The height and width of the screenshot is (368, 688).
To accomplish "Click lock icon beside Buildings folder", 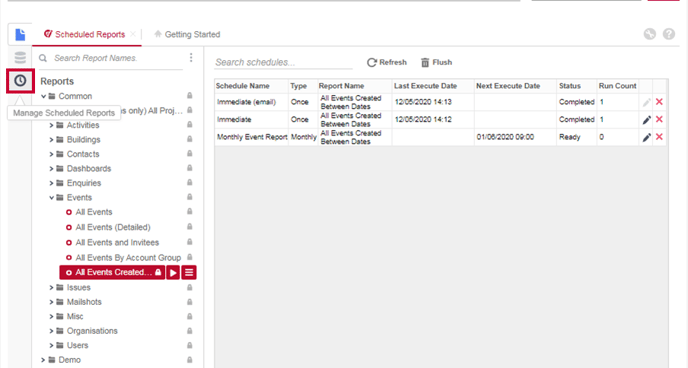I will point(190,139).
